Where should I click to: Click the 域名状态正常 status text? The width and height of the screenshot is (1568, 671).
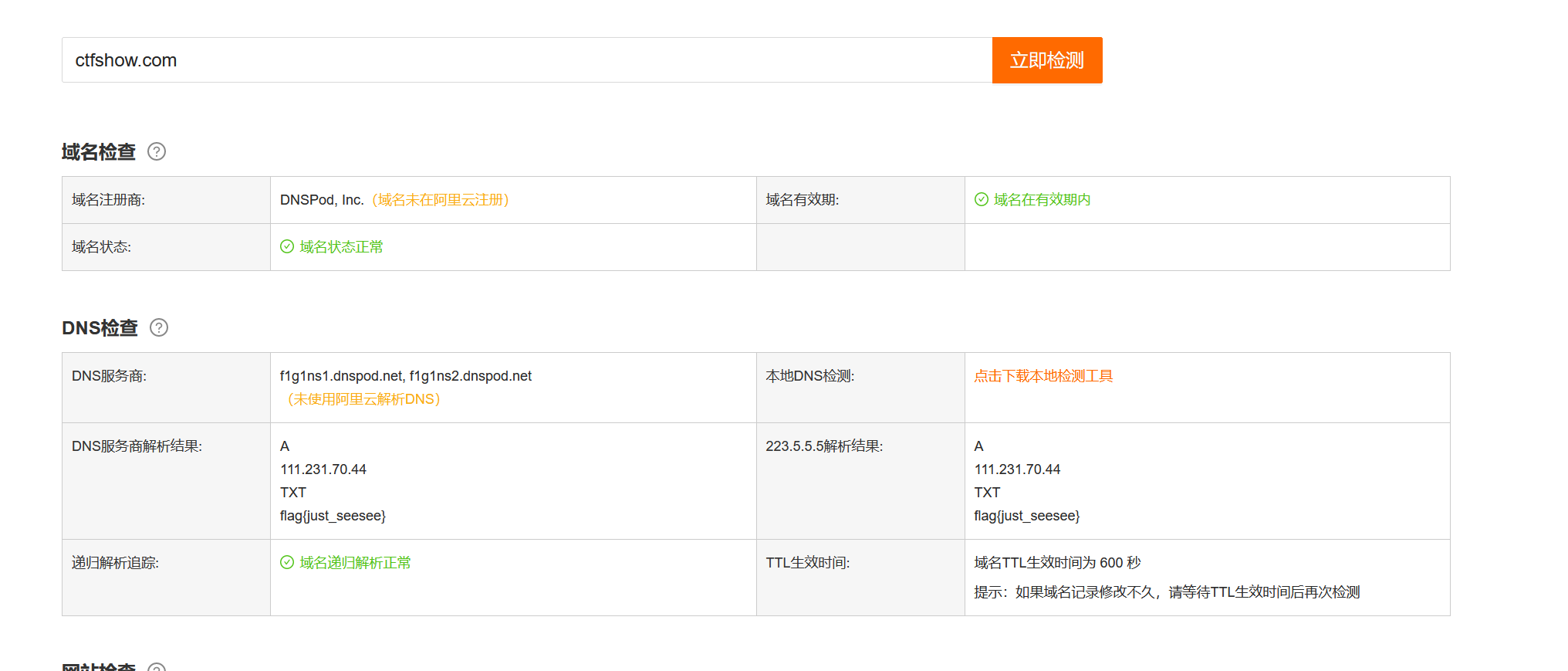click(x=341, y=247)
